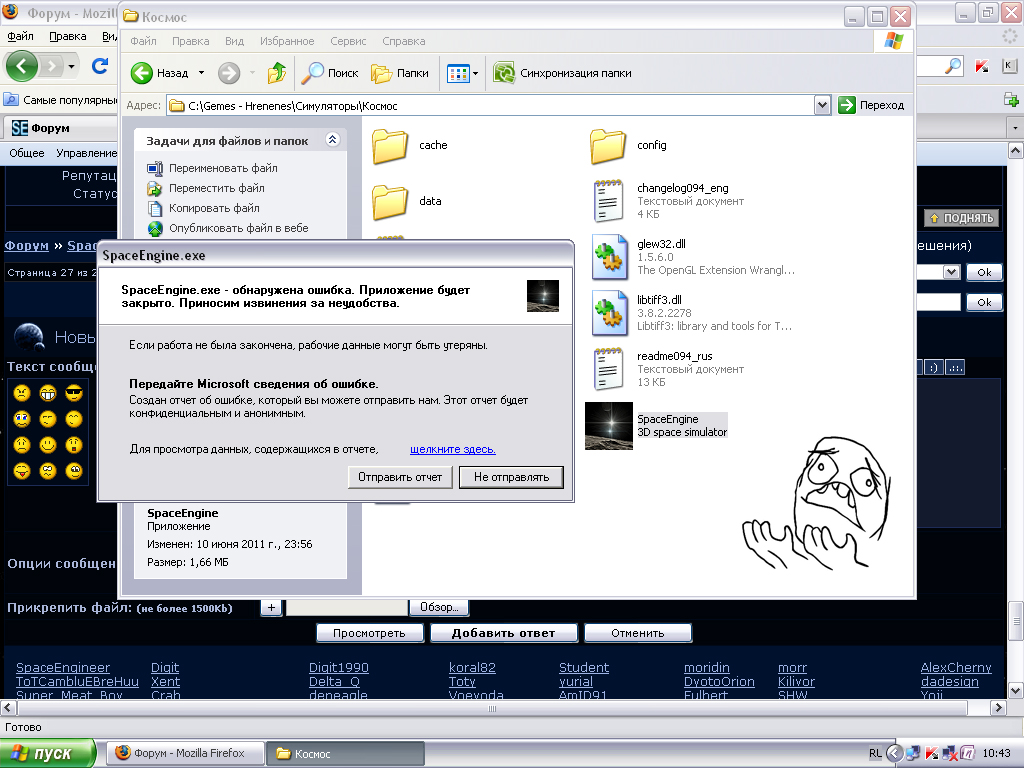Insert the angry smiley emoticon
Screen dimensions: 1024x768
point(22,393)
